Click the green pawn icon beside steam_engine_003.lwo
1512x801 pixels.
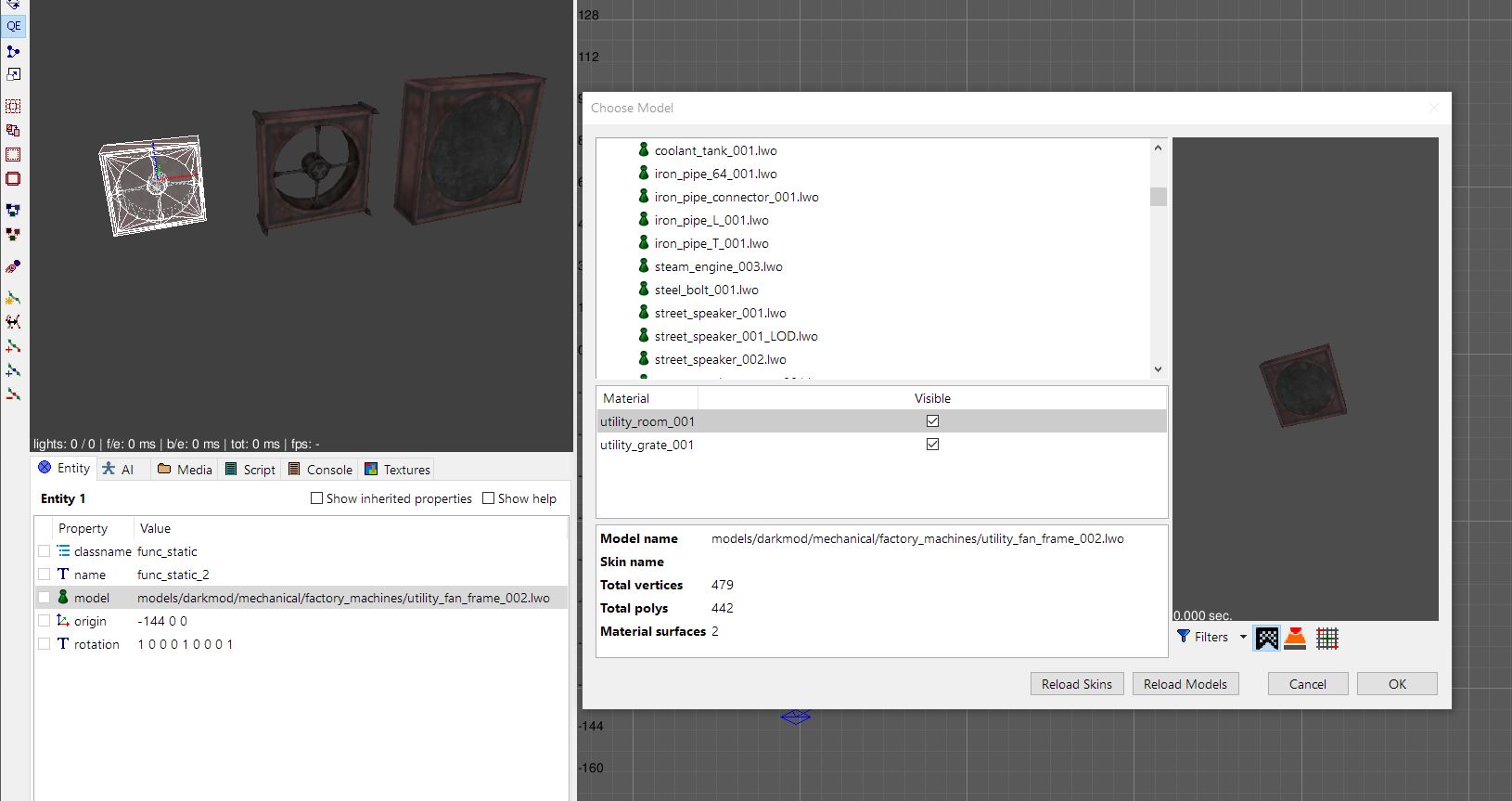643,266
